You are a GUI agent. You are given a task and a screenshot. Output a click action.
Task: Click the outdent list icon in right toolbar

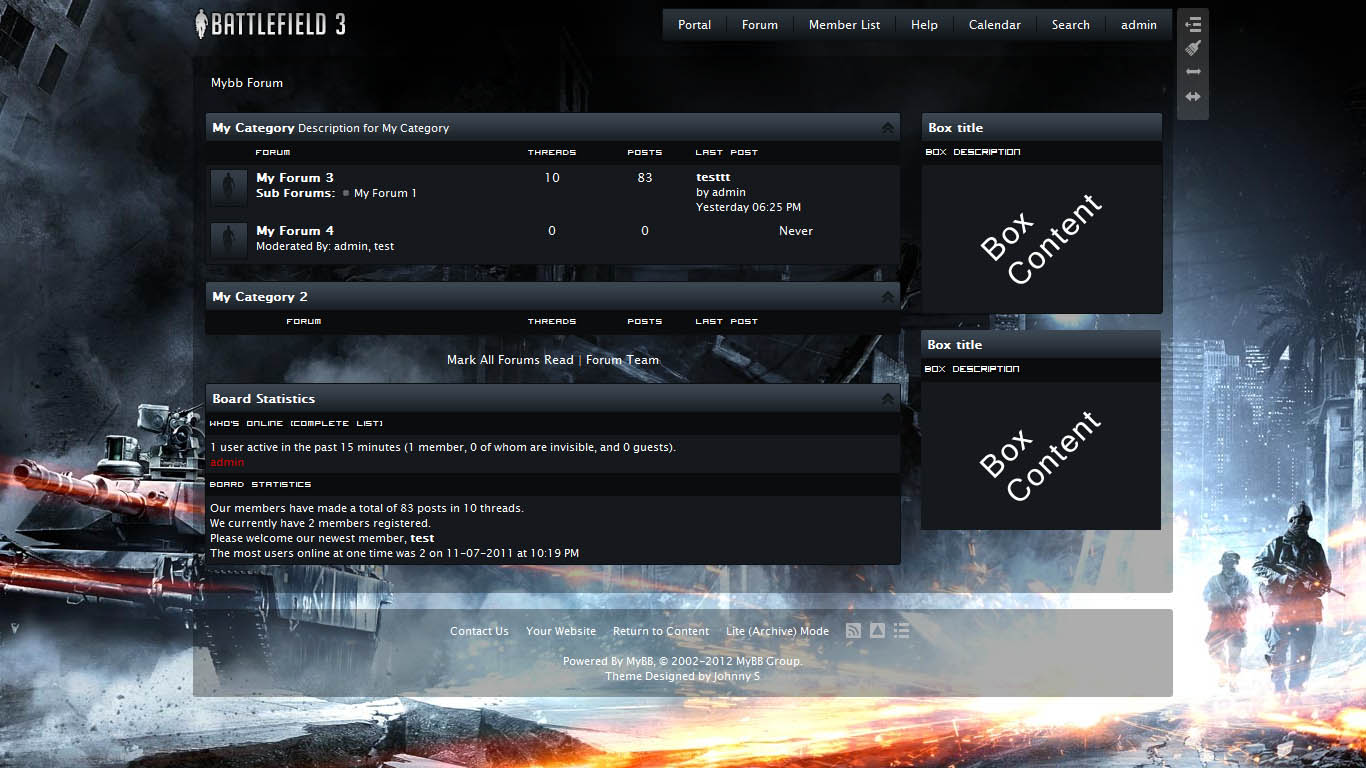pyautogui.click(x=1193, y=25)
